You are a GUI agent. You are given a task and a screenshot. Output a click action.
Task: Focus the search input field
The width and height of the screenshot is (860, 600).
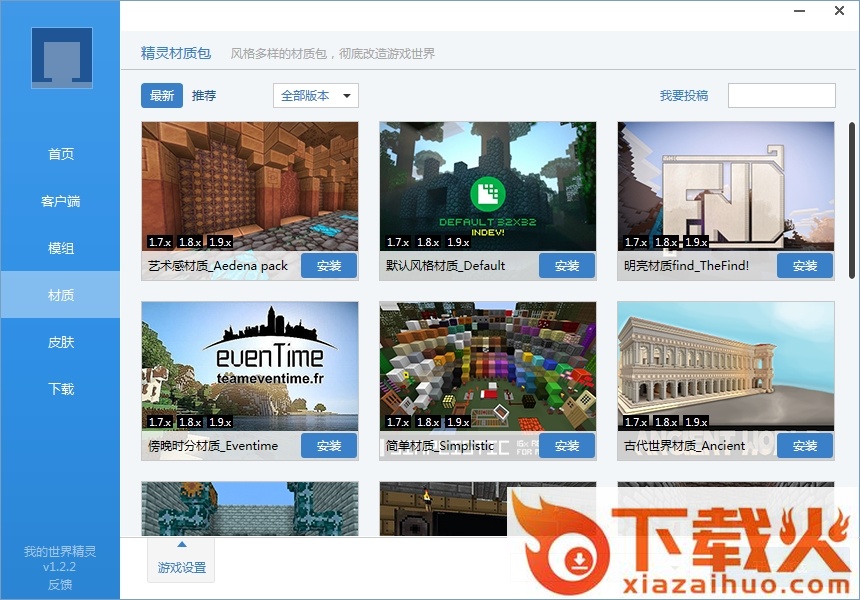782,95
